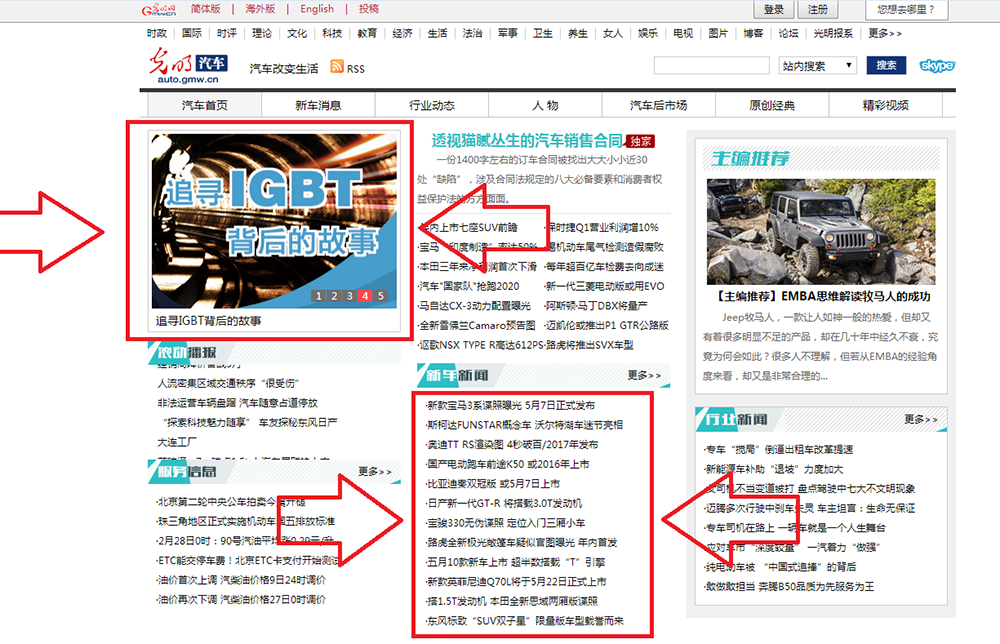Click the 登录 login button
Viewport: 1000px width, 644px height.
[x=774, y=9]
